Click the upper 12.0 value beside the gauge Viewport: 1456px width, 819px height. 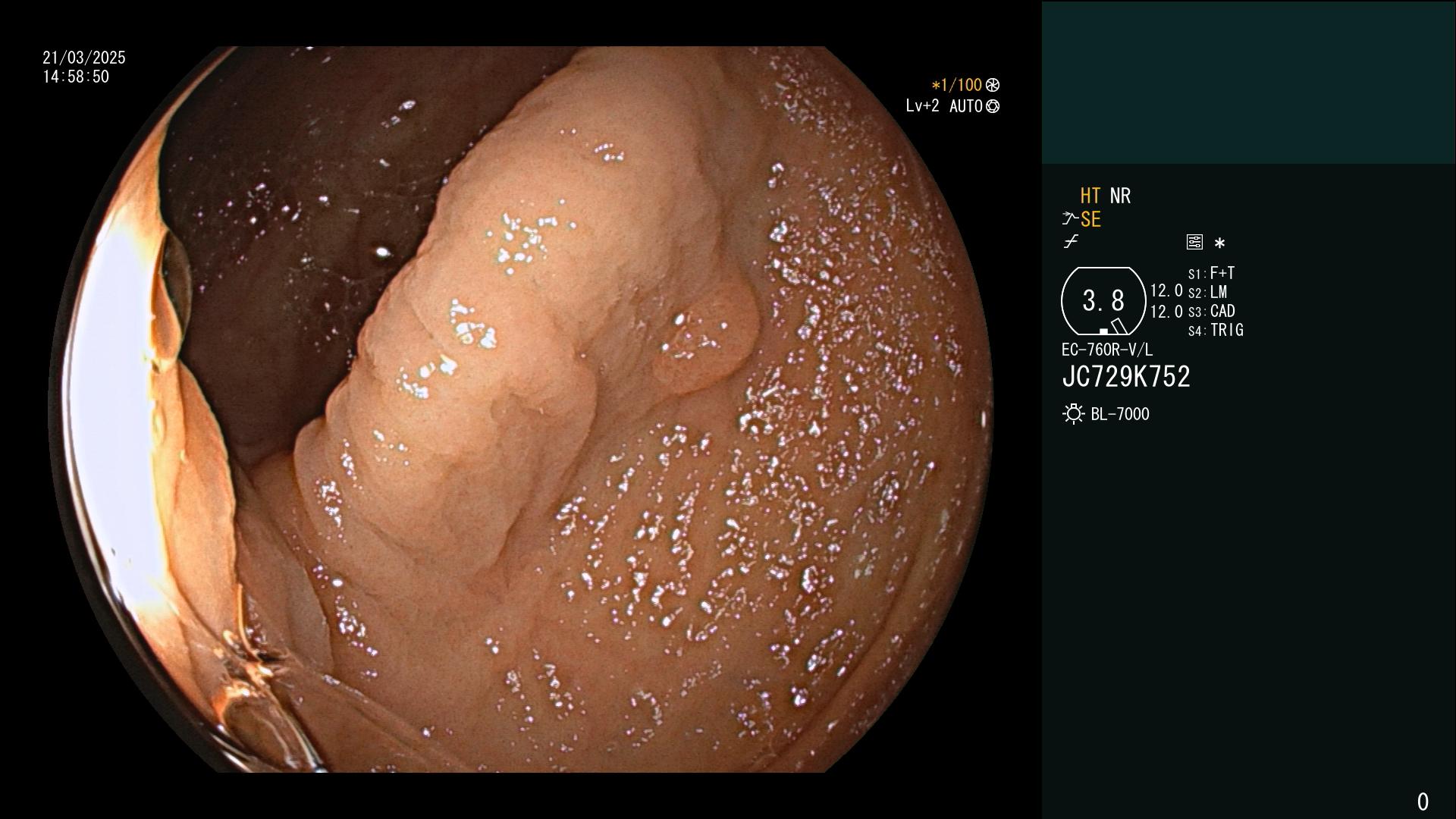coord(1166,290)
